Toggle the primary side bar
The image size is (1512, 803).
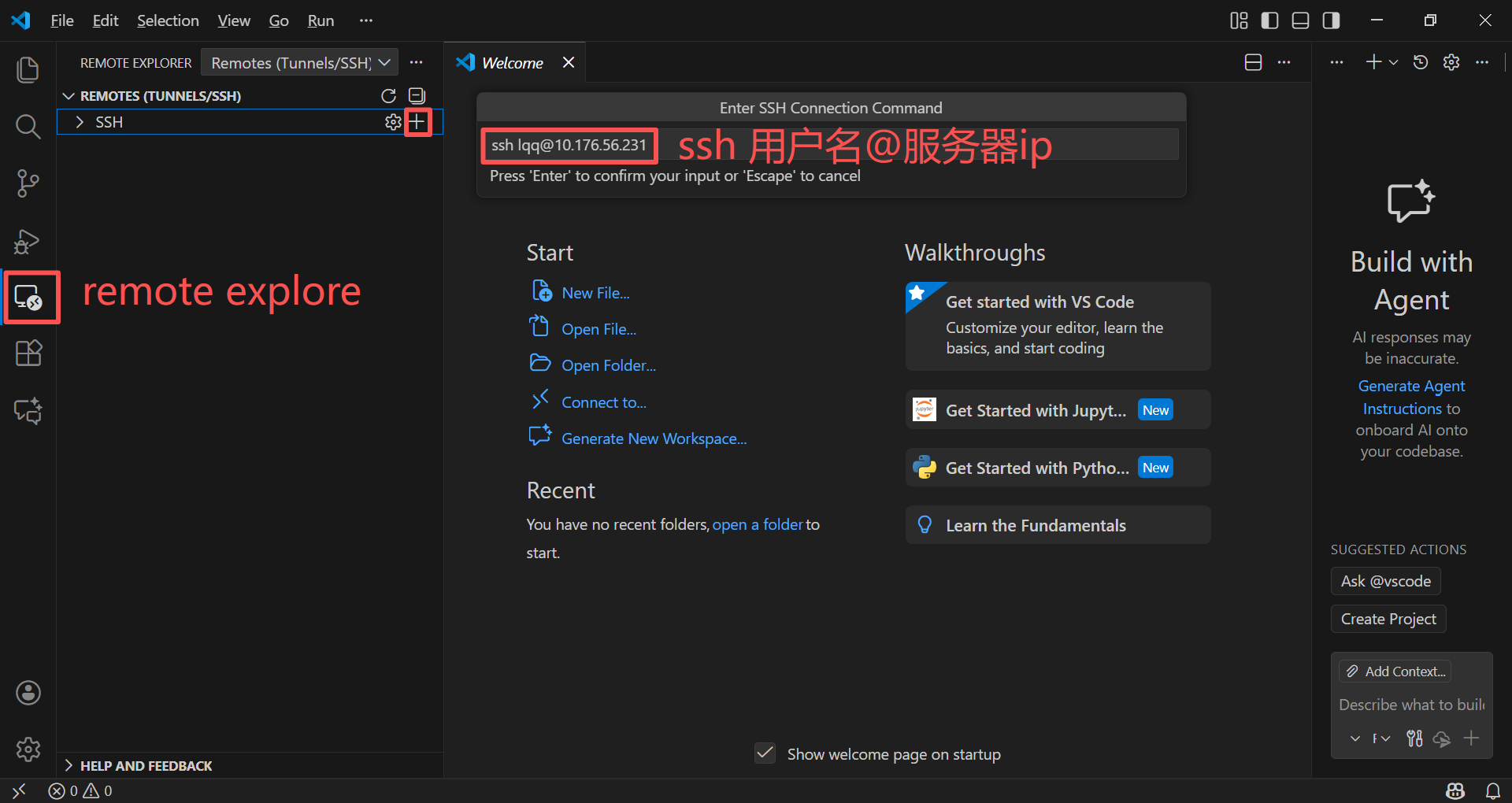1269,20
